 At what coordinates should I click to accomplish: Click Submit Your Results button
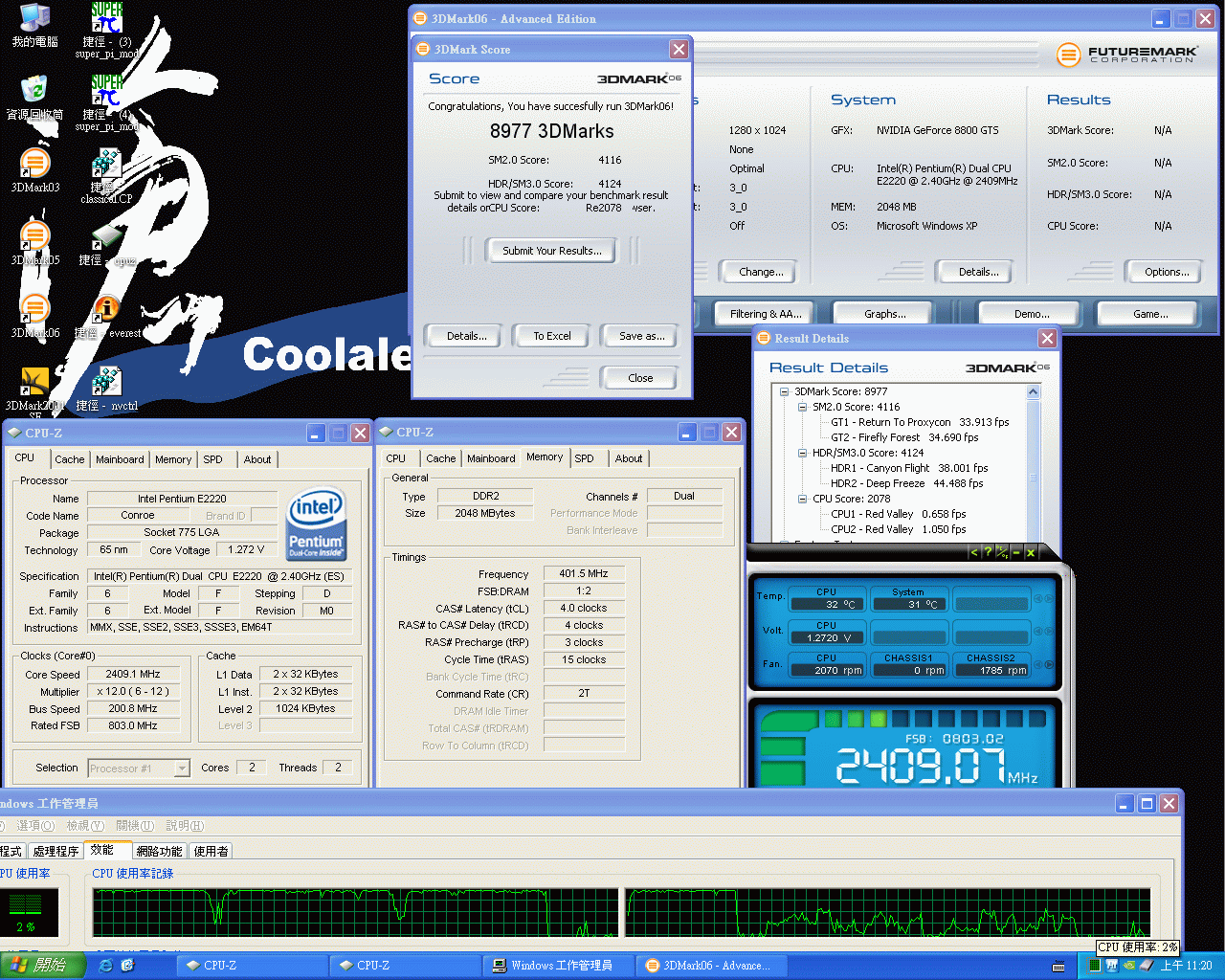click(x=552, y=251)
